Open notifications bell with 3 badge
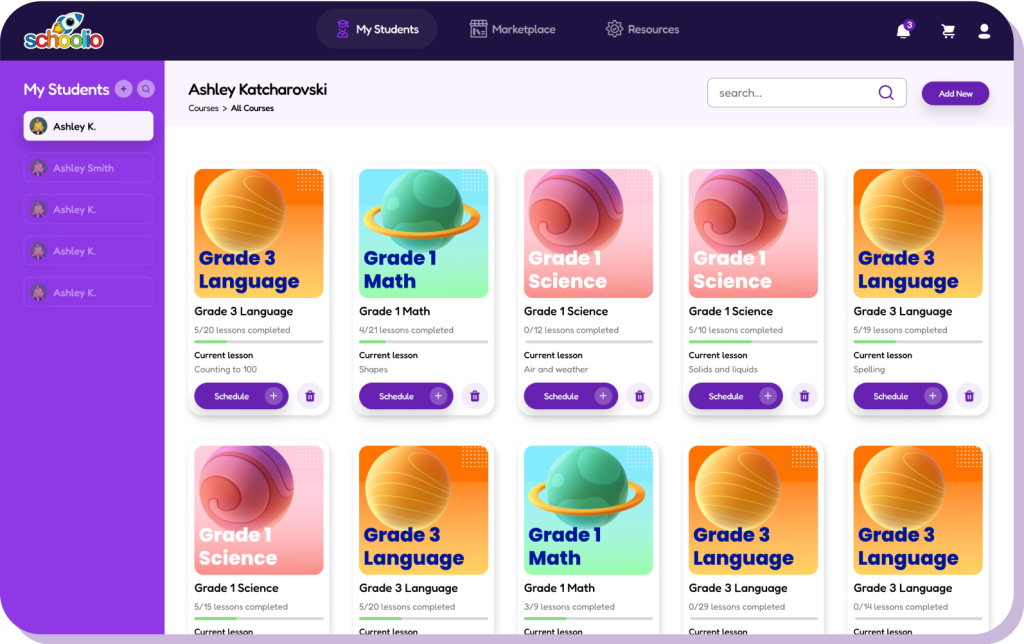1024x644 pixels. pos(904,30)
